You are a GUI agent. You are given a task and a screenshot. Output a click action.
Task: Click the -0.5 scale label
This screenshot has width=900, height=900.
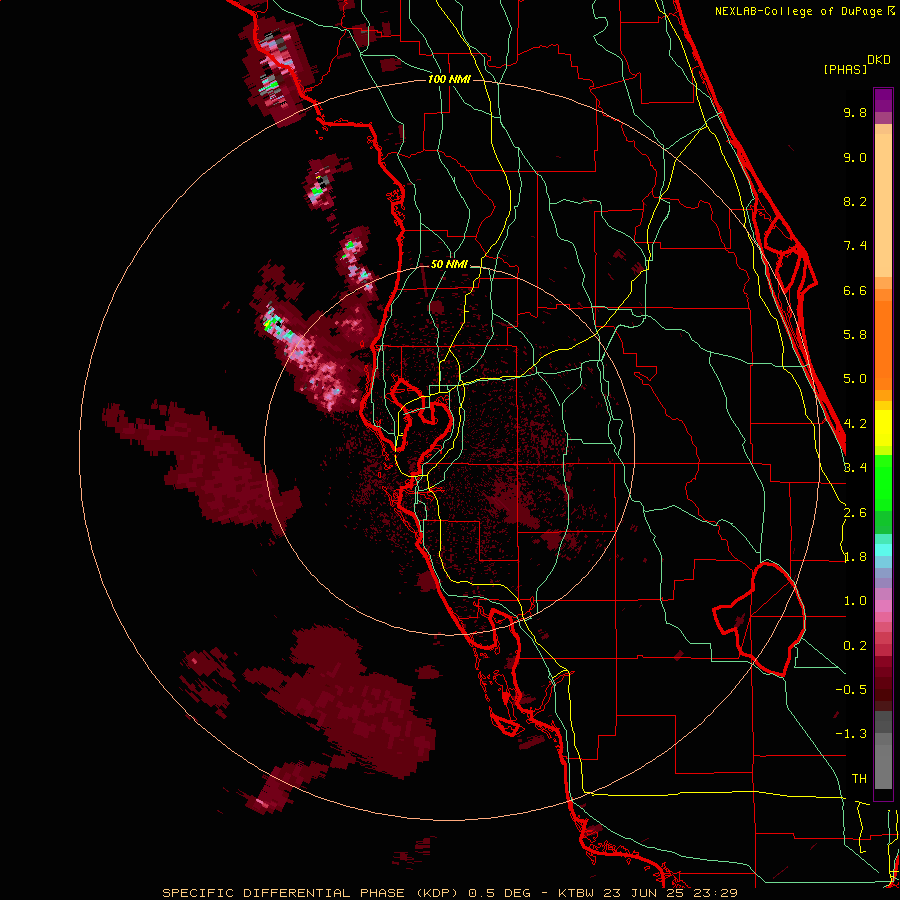(851, 690)
